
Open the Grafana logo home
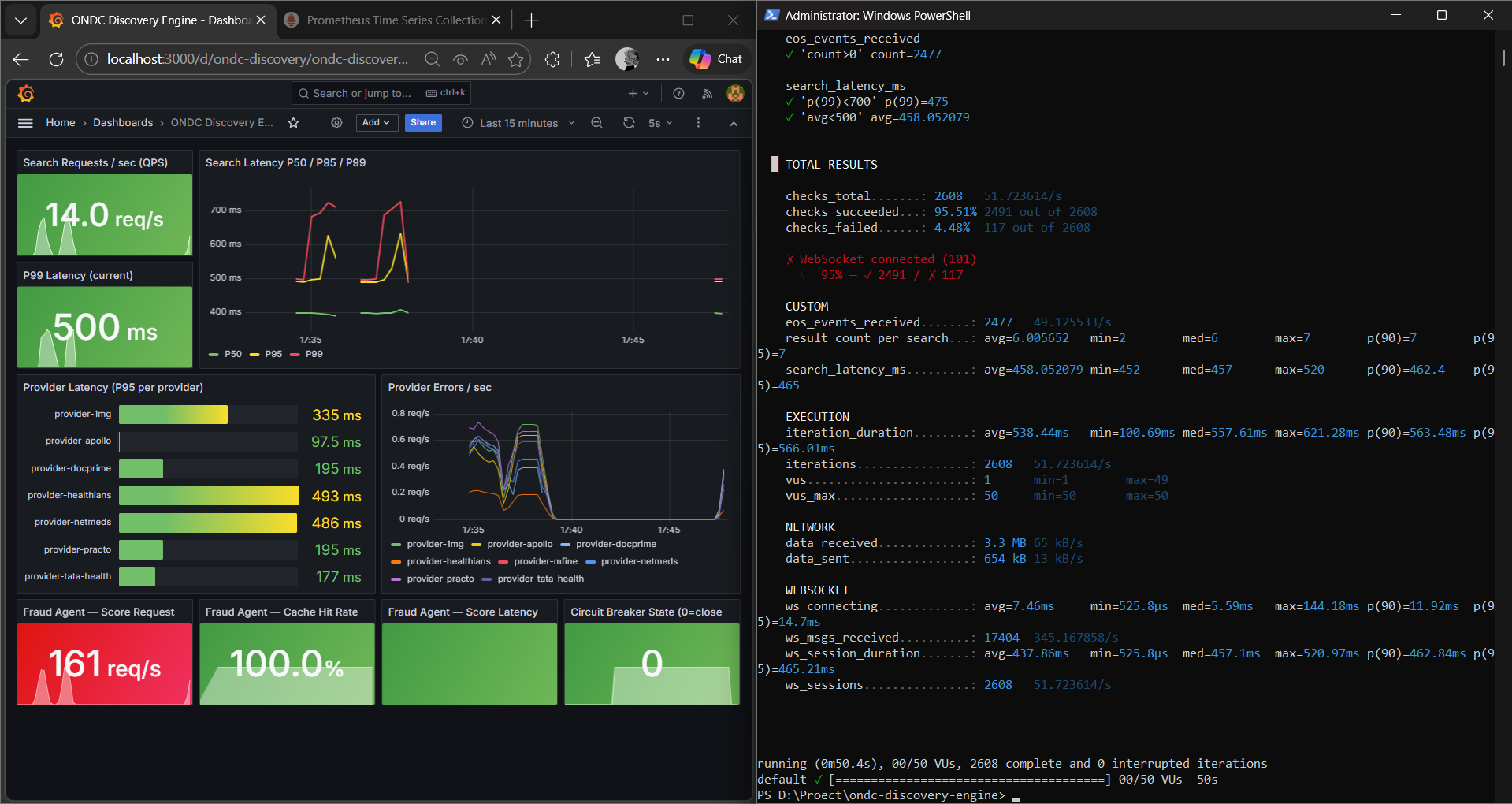pos(26,94)
